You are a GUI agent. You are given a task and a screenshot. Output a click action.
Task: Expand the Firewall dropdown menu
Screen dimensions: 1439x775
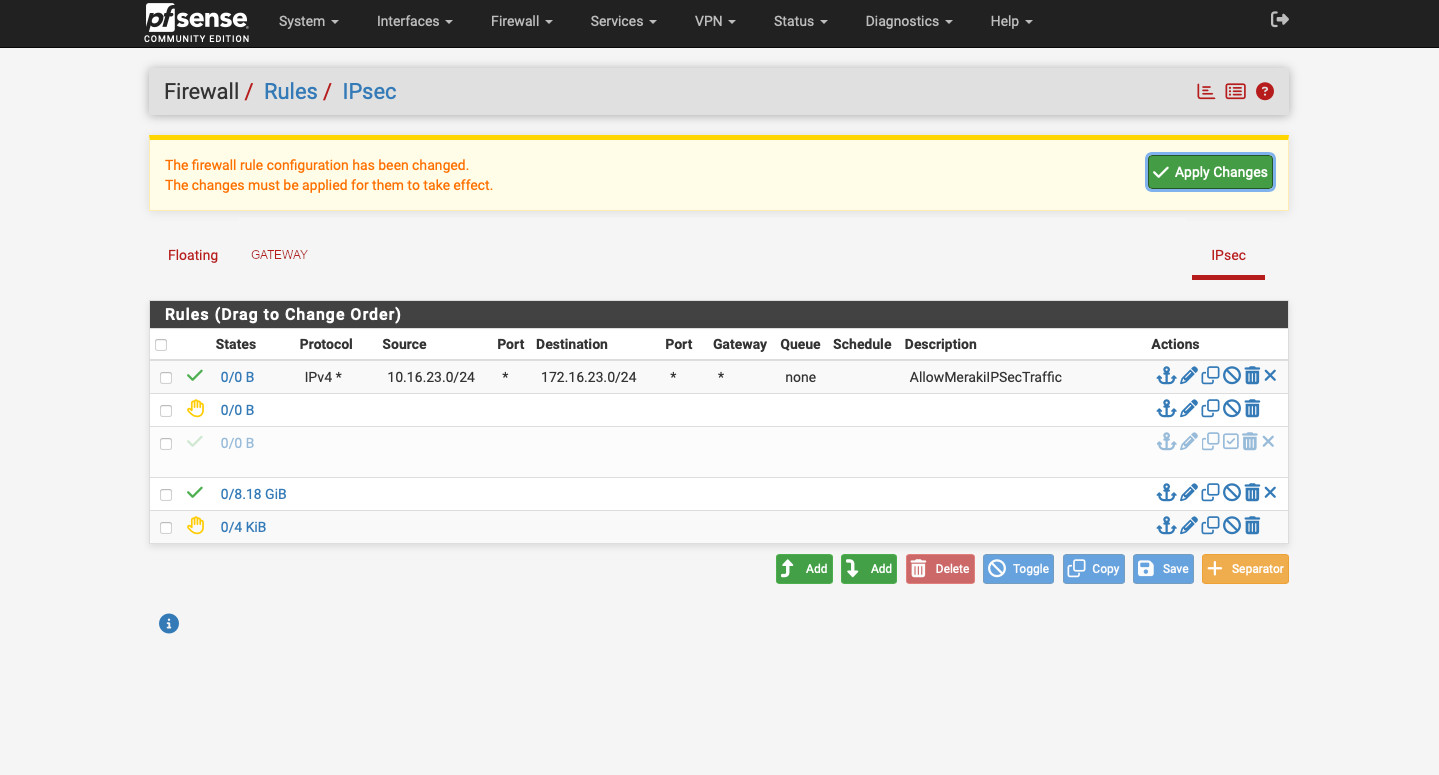(521, 21)
